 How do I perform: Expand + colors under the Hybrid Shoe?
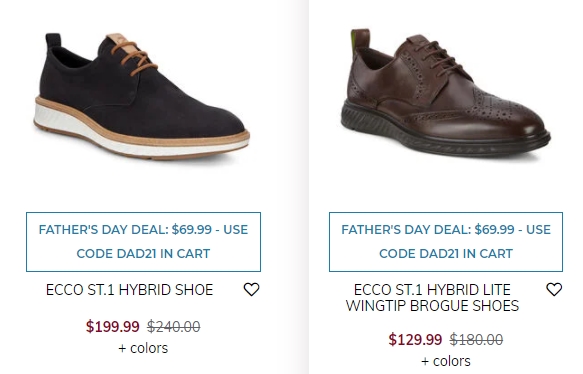(143, 348)
